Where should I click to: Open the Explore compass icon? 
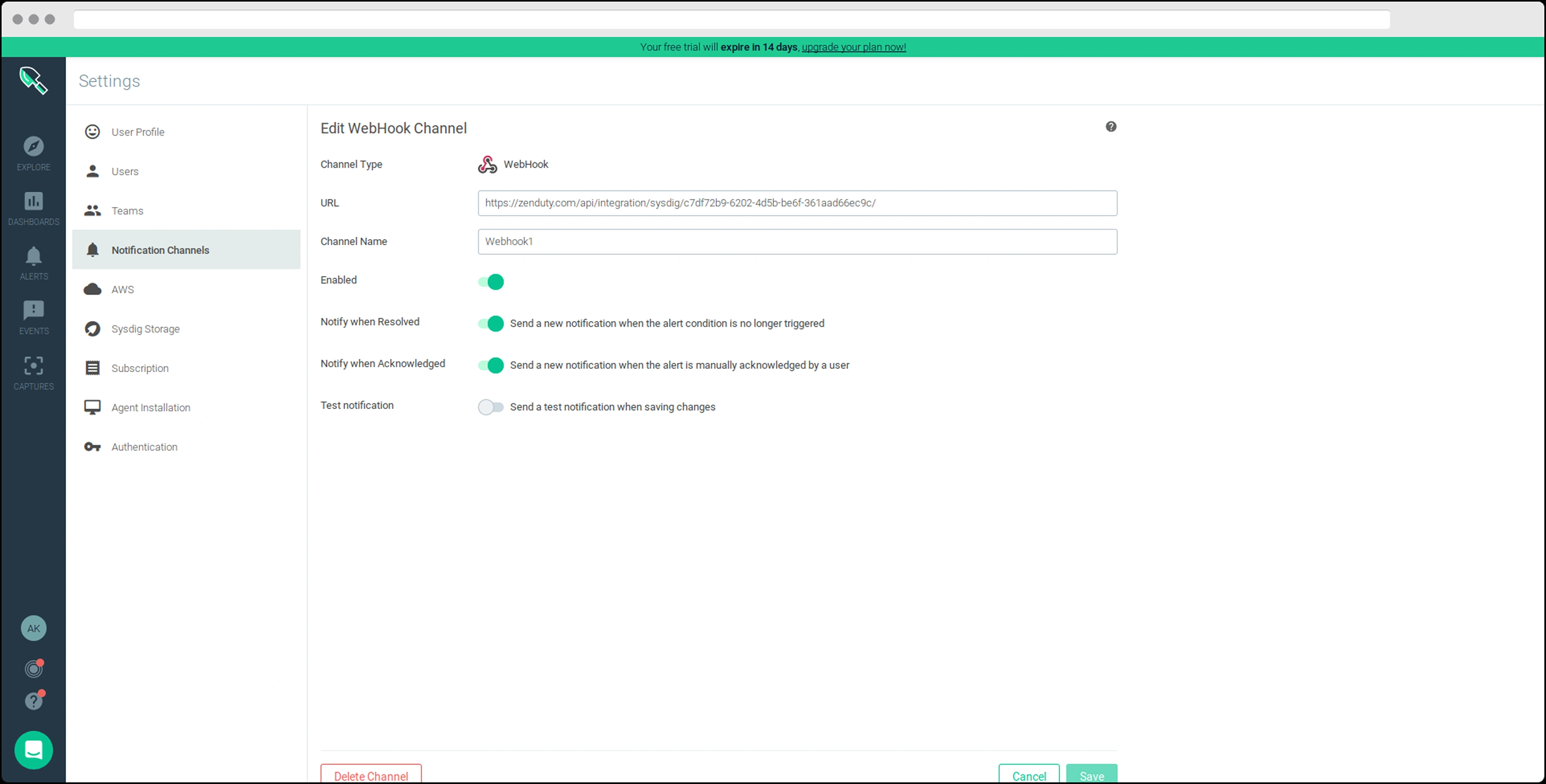click(x=33, y=146)
